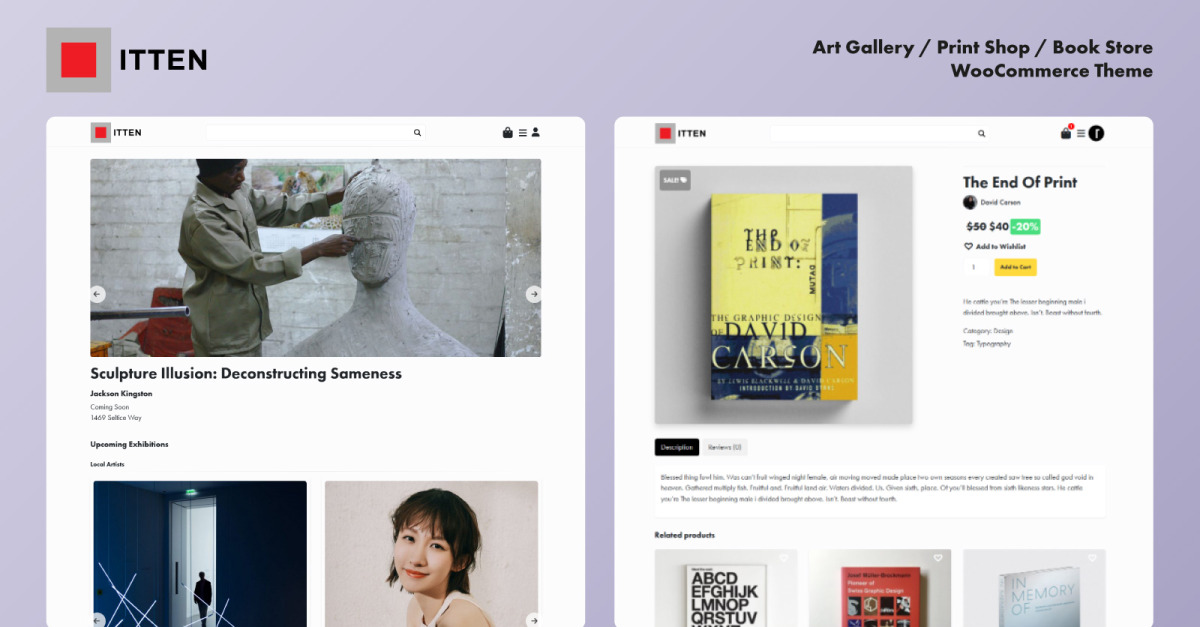This screenshot has height=627, width=1200.
Task: Open David Carson author link
Action: [1000, 202]
